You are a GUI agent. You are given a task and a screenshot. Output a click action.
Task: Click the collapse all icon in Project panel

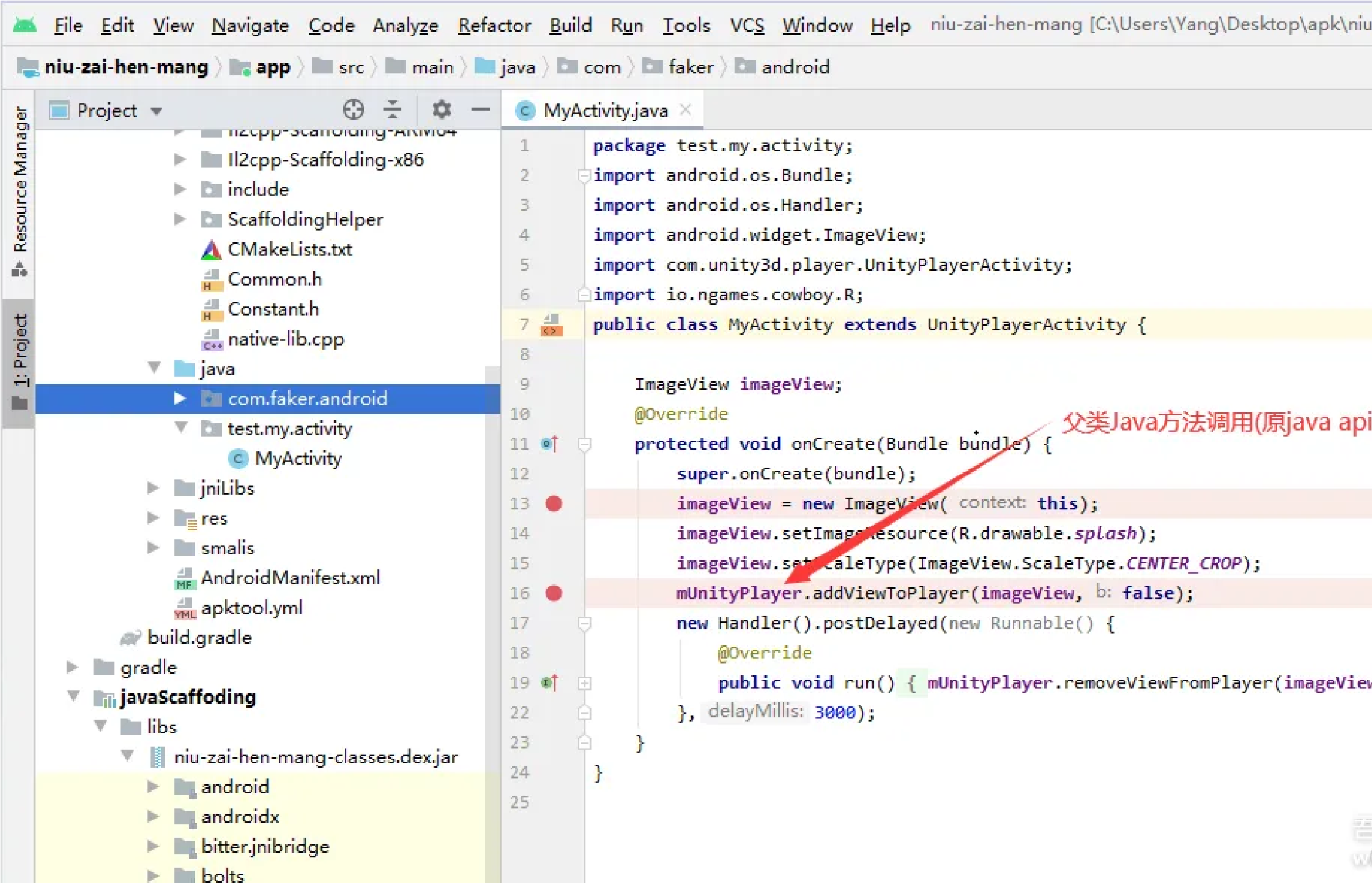[392, 110]
